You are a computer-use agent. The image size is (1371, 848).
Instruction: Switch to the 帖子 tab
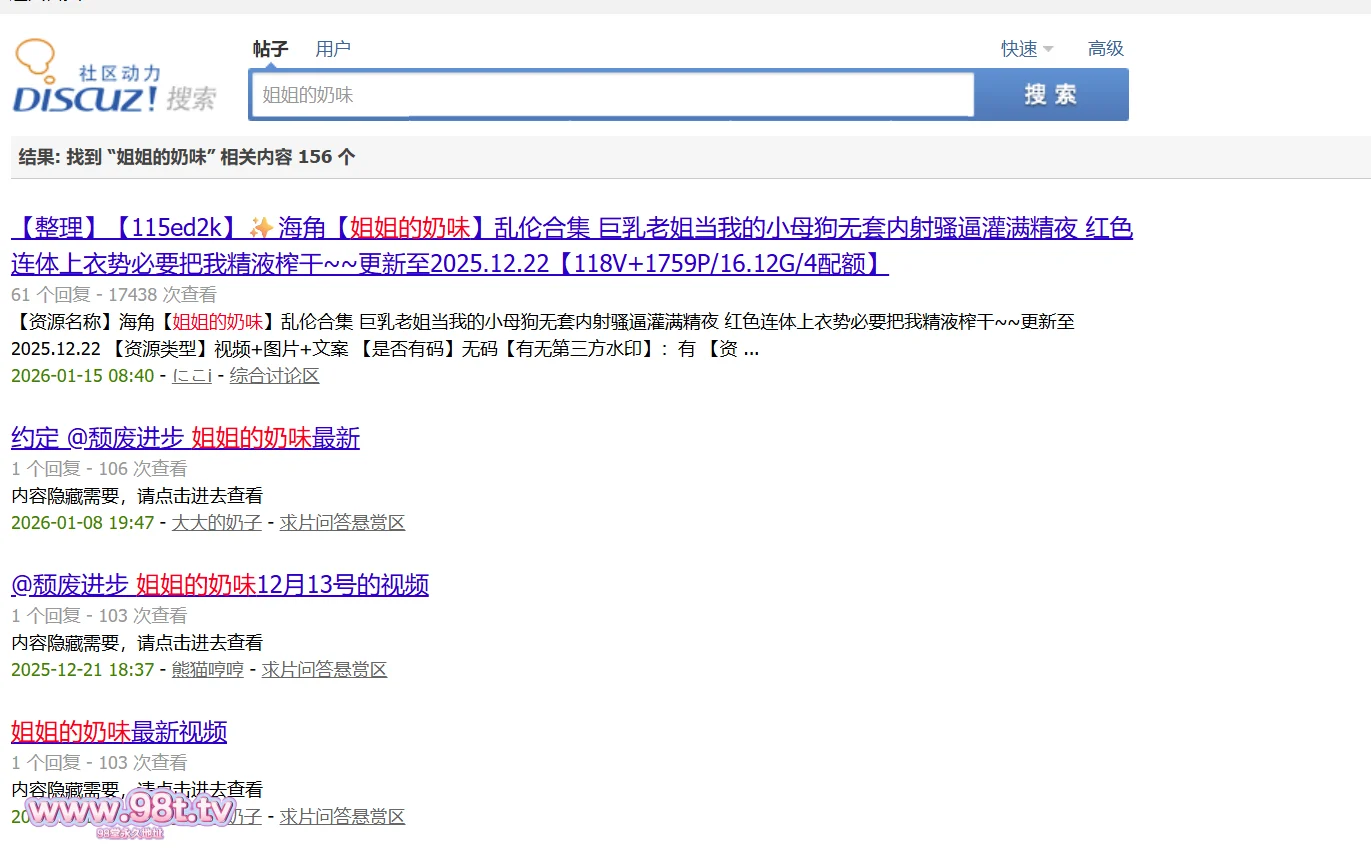[270, 49]
